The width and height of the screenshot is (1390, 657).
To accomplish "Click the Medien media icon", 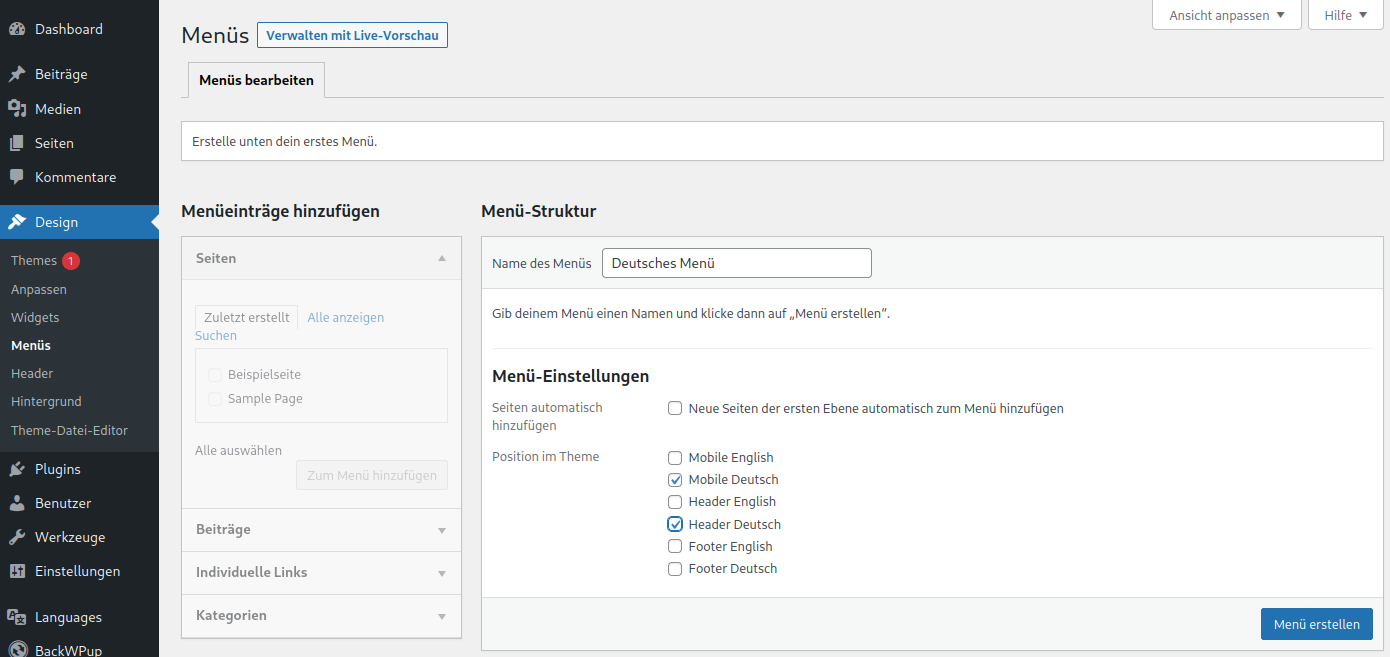I will (x=17, y=109).
